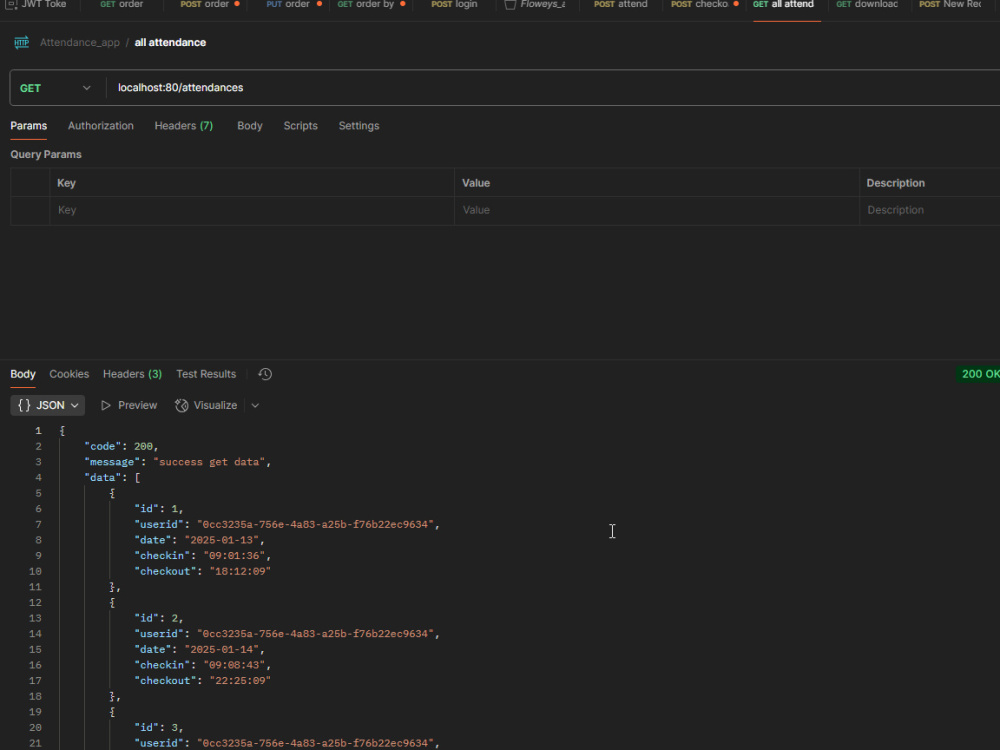Click the "id": 2 line
This screenshot has height=750, width=1000.
point(159,619)
